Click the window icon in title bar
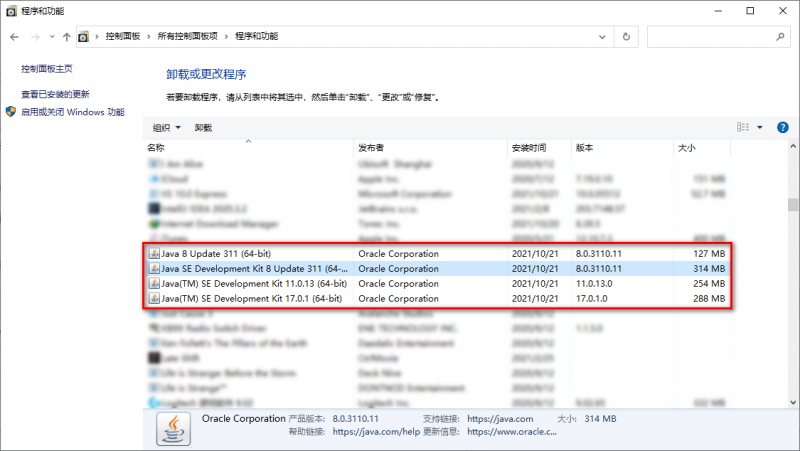 (11, 11)
